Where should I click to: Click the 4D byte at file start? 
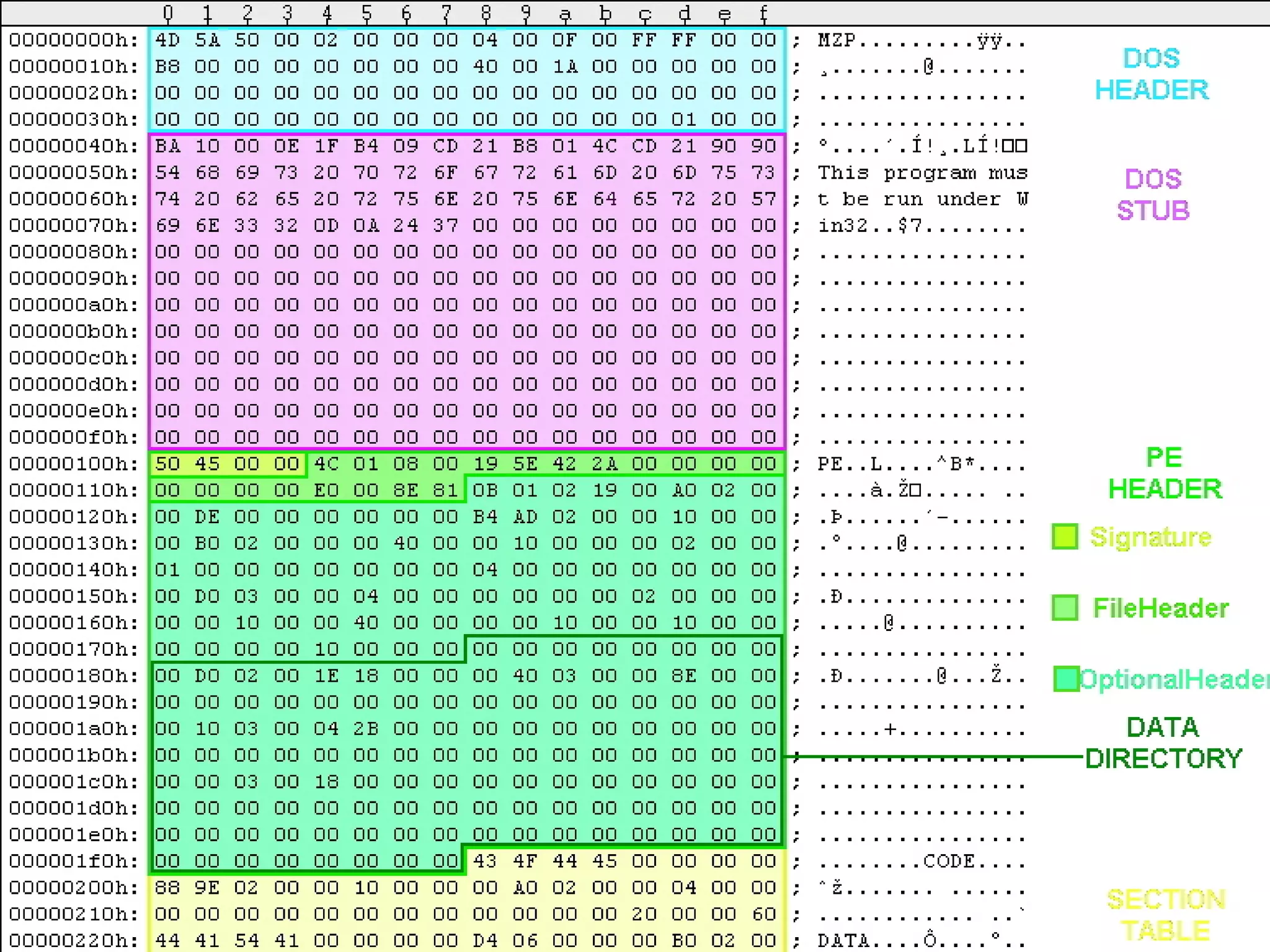tap(167, 40)
